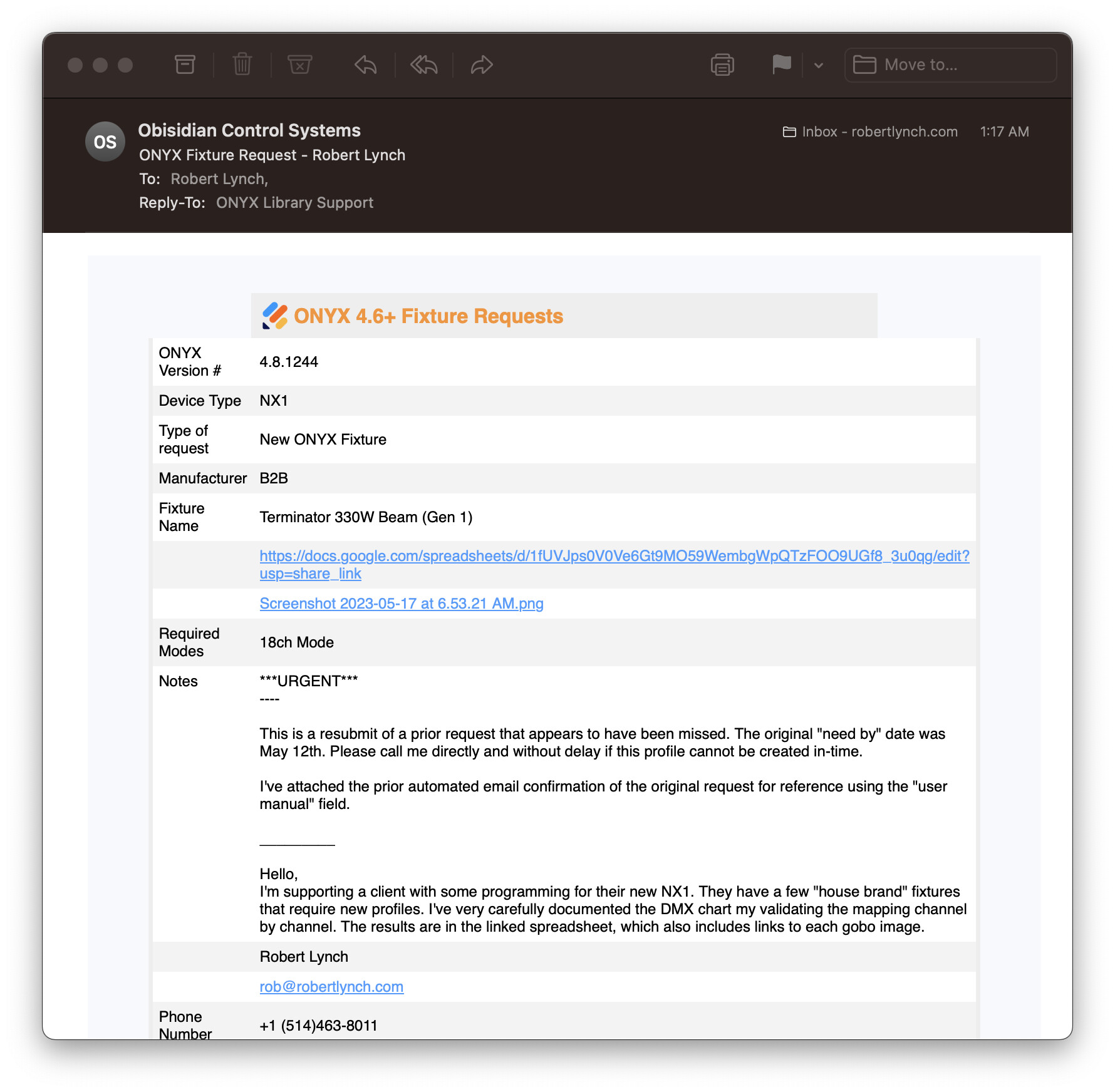Click the ONYX Library Support reply-to address
This screenshot has width=1115, height=1092.
pyautogui.click(x=294, y=203)
